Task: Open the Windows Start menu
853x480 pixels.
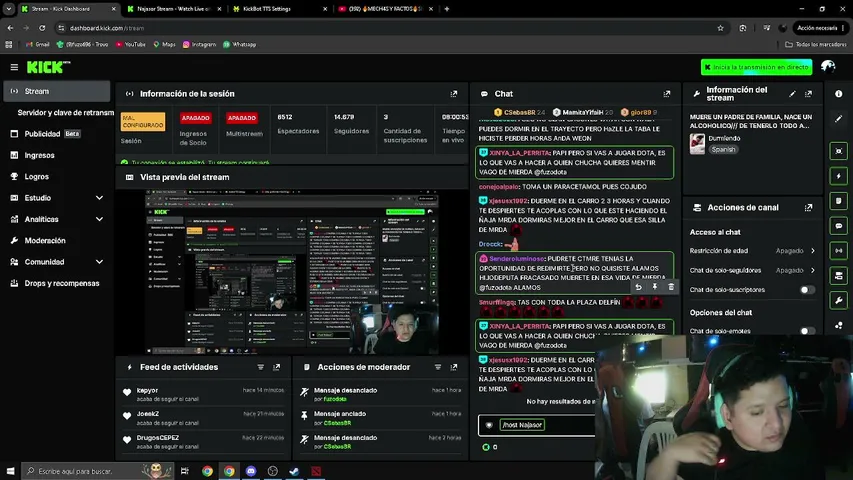Action: [x=10, y=471]
